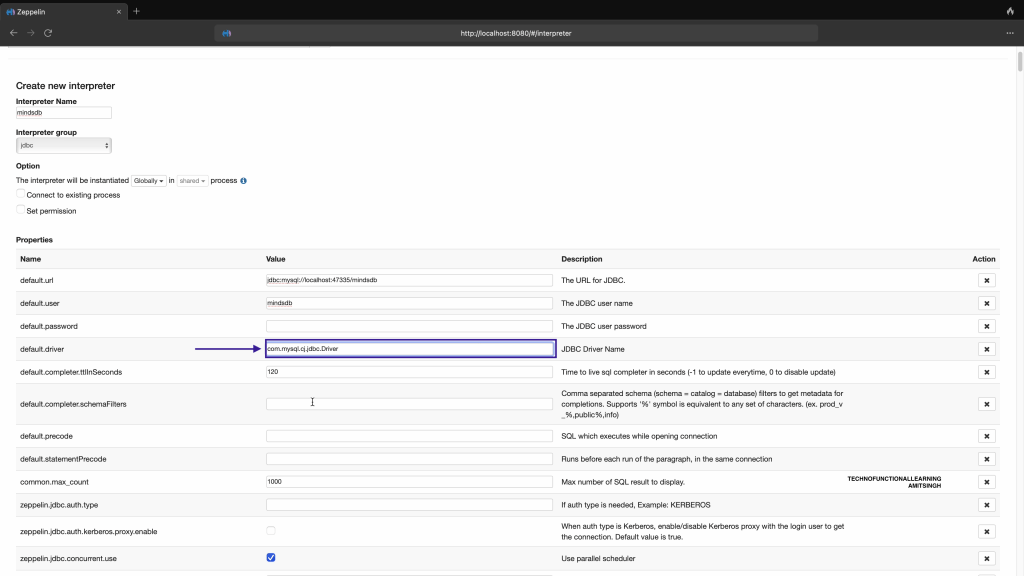Go back using browser back arrow
Viewport: 1024px width, 576px height.
13,33
